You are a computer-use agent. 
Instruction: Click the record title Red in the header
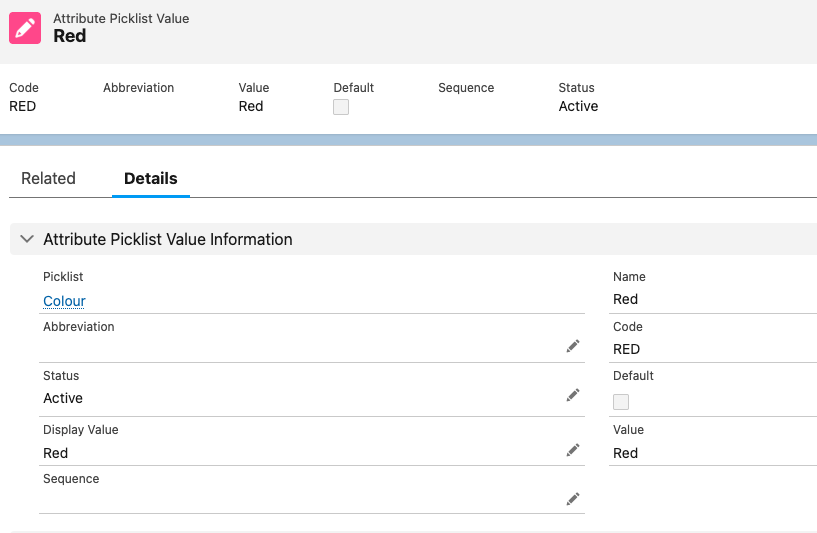tap(70, 36)
